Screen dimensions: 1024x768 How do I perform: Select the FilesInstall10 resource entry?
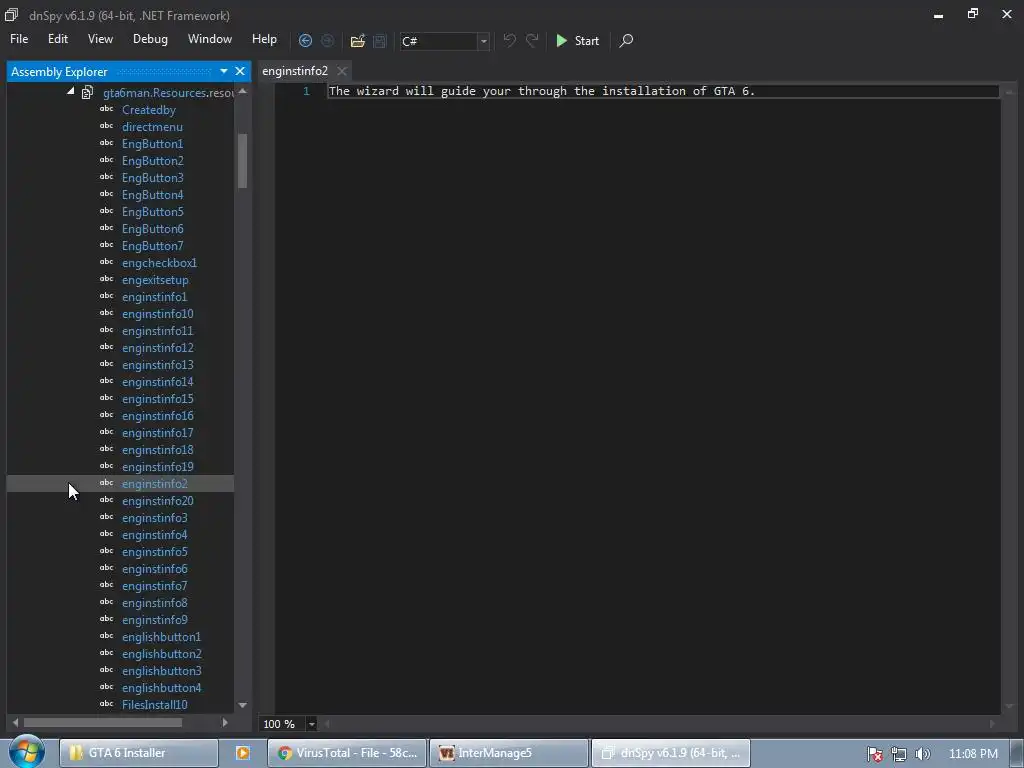[x=154, y=704]
